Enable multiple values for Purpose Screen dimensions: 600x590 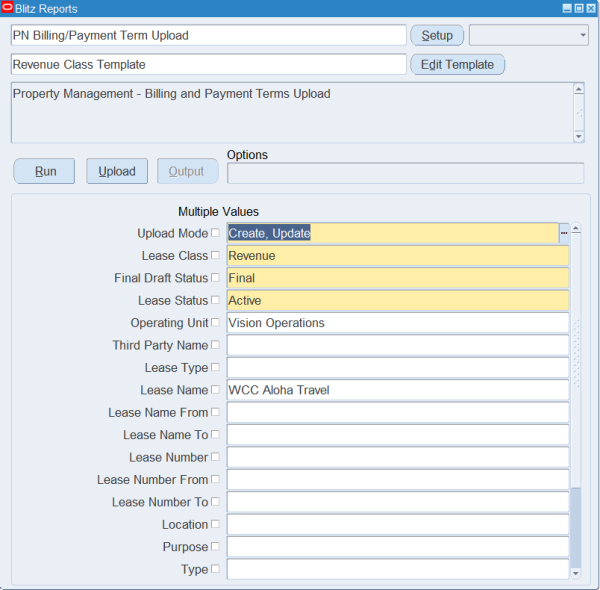coord(215,546)
